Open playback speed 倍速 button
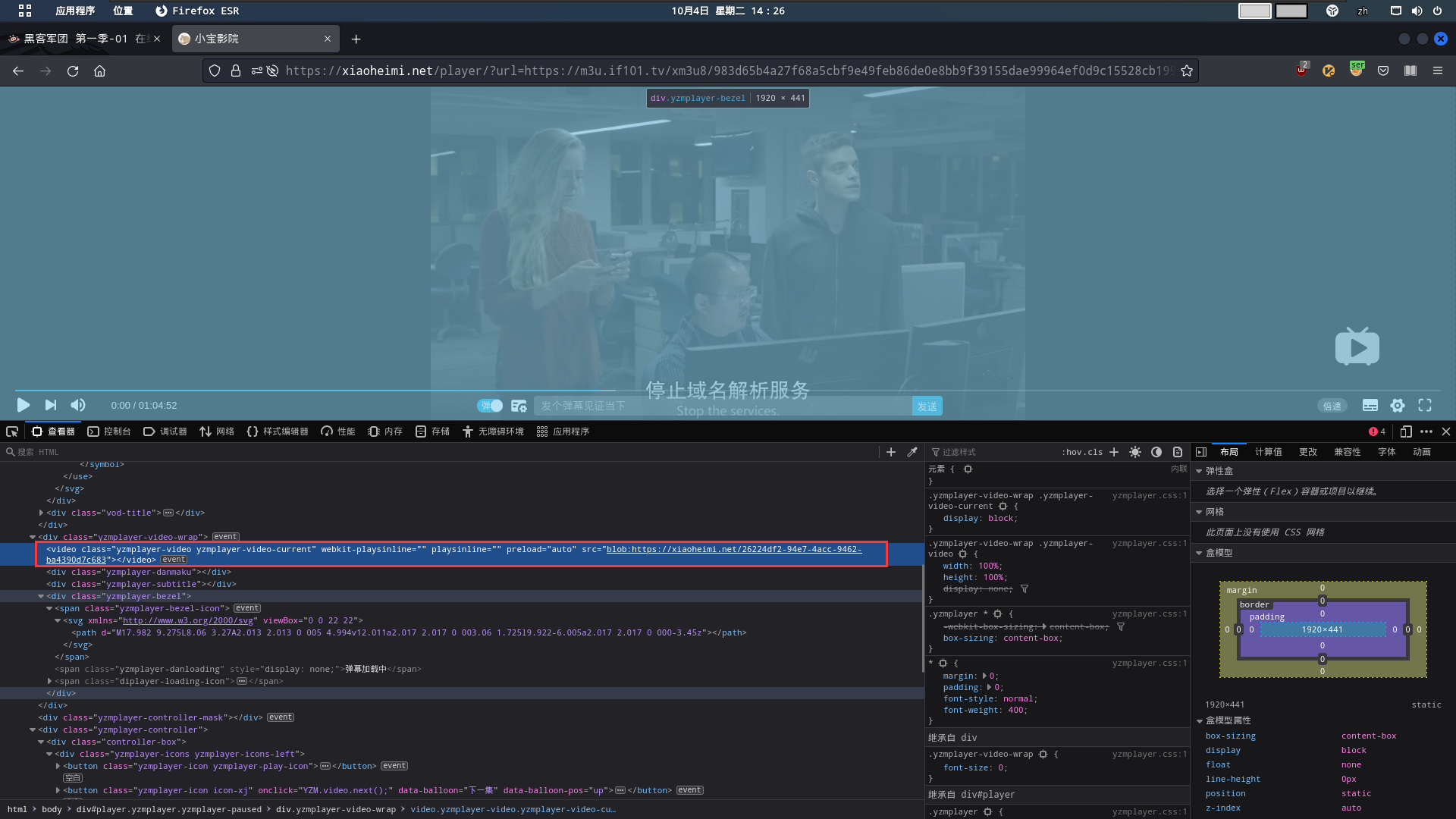 (1332, 406)
